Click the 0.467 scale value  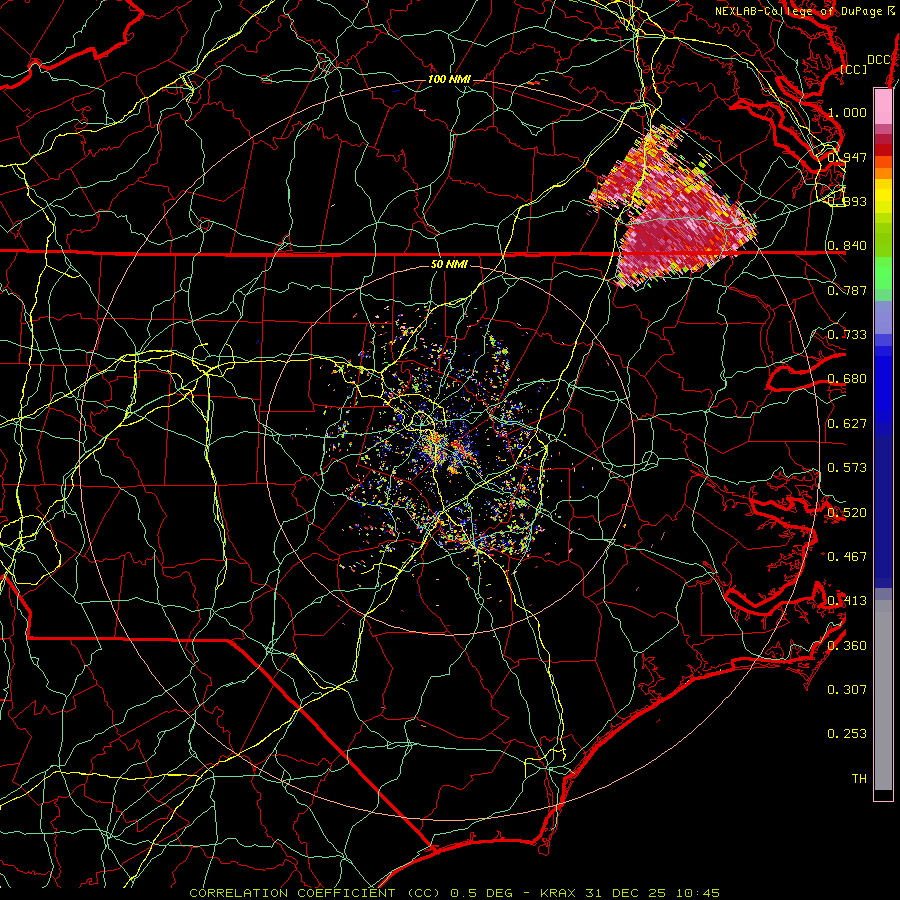tap(847, 556)
